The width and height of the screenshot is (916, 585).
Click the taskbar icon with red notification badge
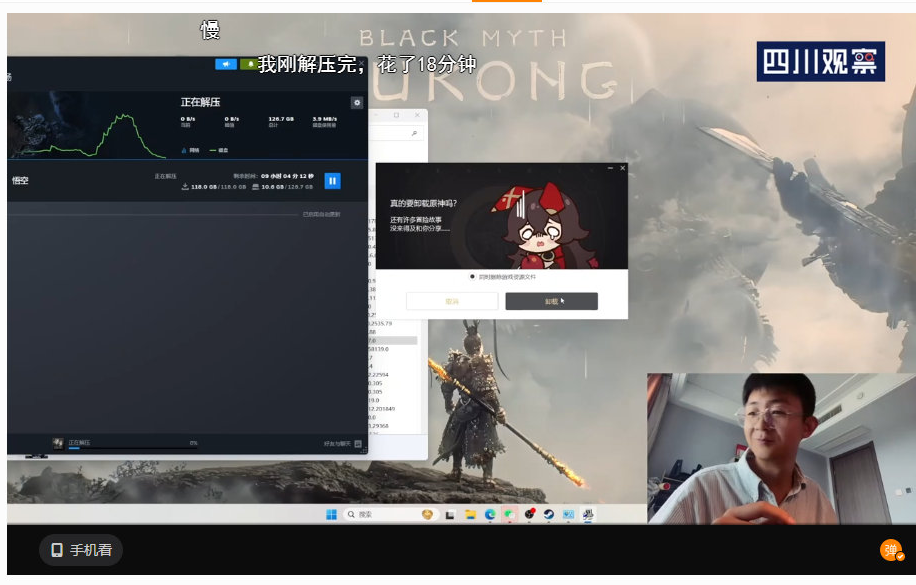529,514
